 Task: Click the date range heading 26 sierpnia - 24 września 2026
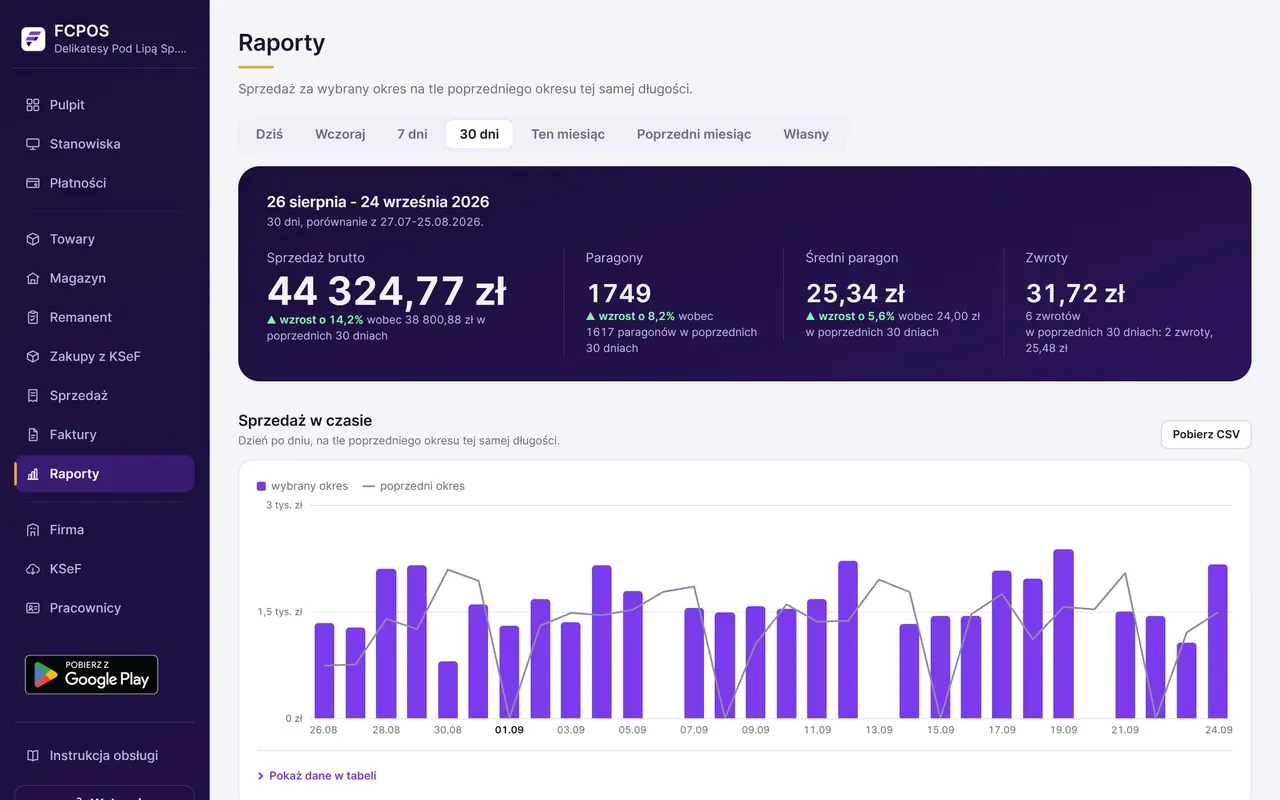click(378, 202)
